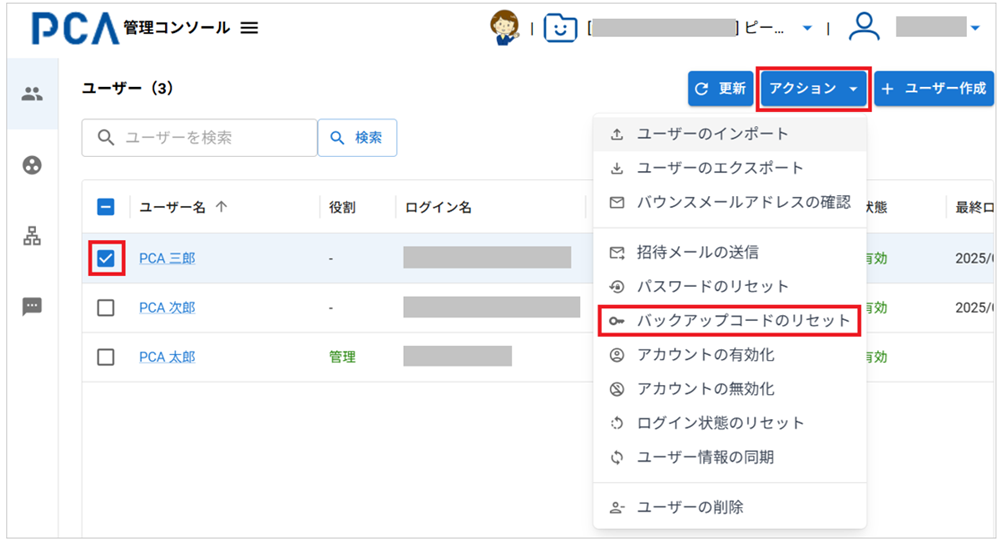Open the PCA 太郎 user link

[167, 357]
